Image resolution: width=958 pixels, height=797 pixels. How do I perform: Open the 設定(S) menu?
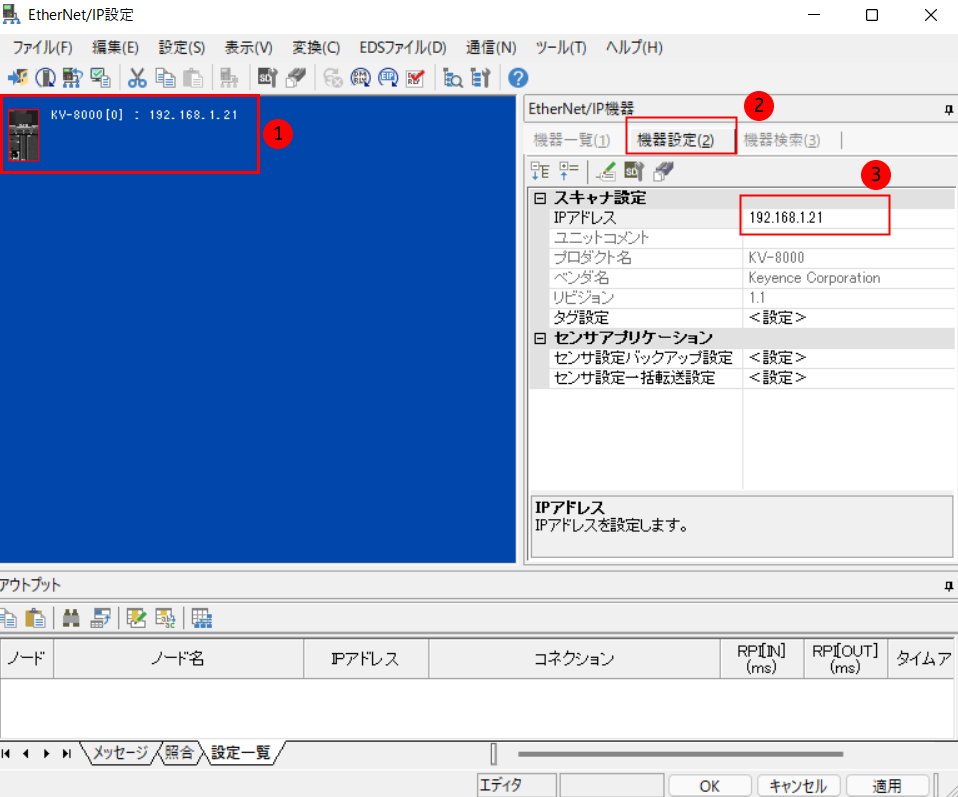click(x=181, y=47)
